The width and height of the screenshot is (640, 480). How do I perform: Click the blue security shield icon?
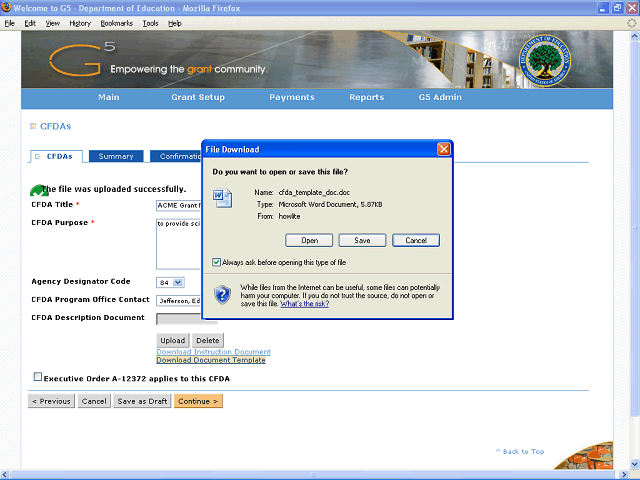(x=222, y=295)
